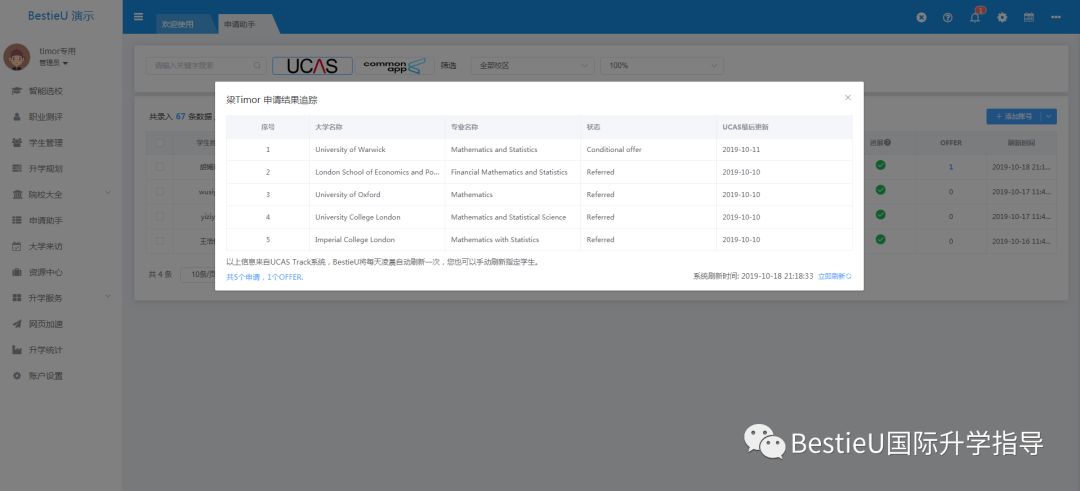The image size is (1080, 491).
Task: Click green check icon in 2019-10-18 row
Action: pos(880,165)
